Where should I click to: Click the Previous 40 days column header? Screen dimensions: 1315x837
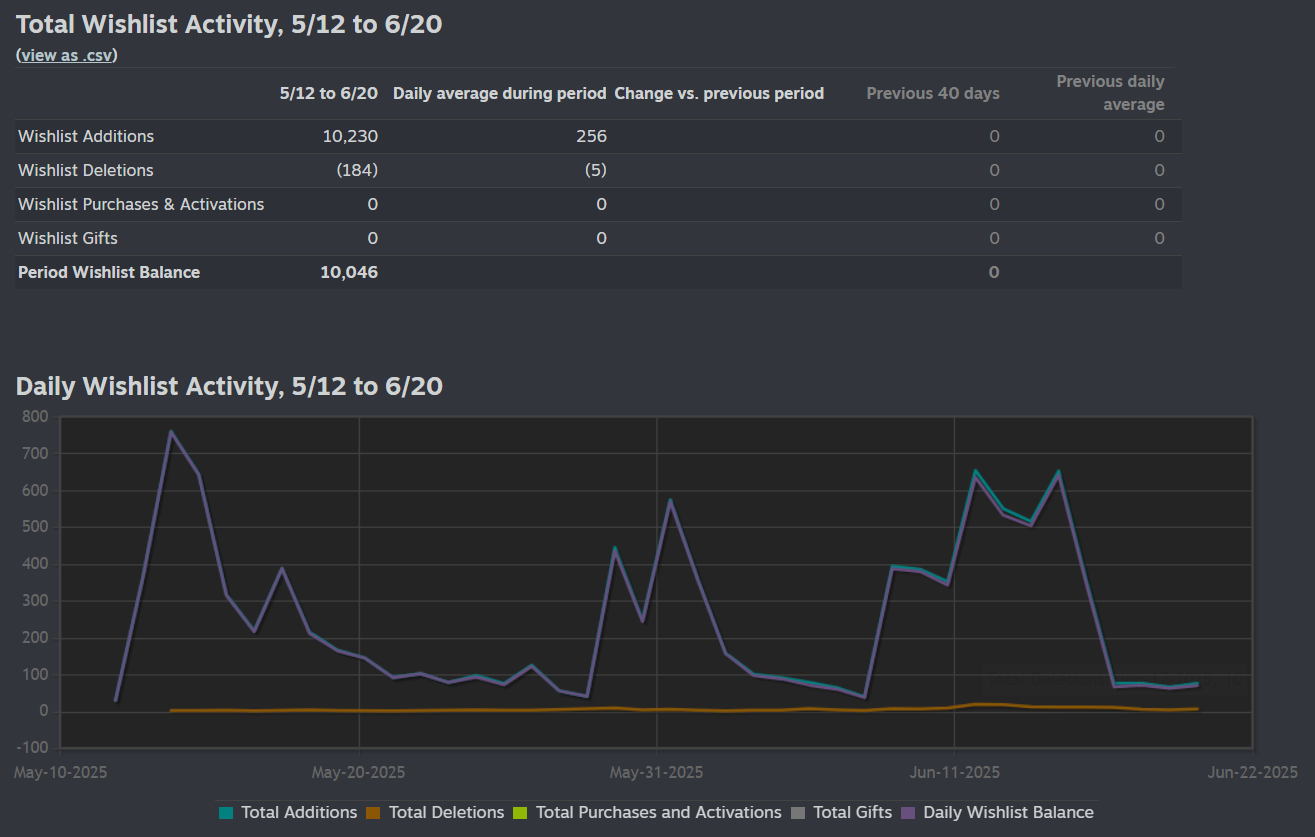click(x=932, y=94)
